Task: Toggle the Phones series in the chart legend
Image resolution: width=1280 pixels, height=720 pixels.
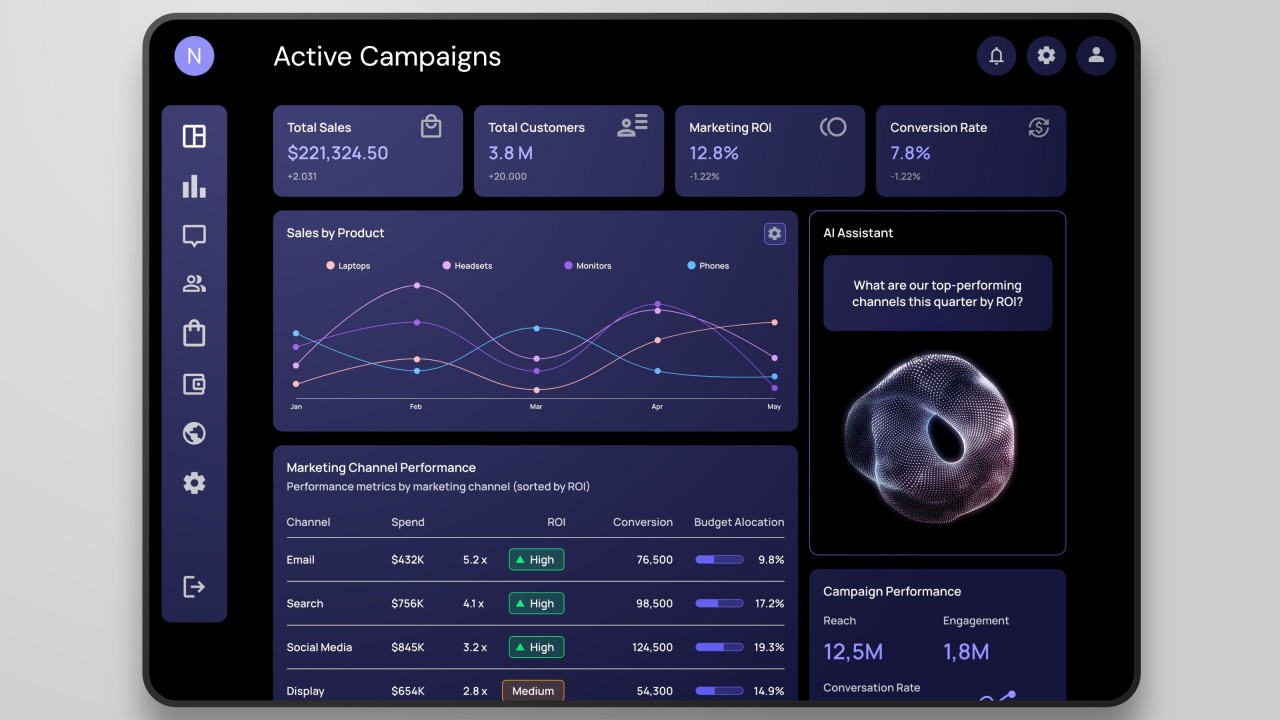Action: (x=707, y=265)
